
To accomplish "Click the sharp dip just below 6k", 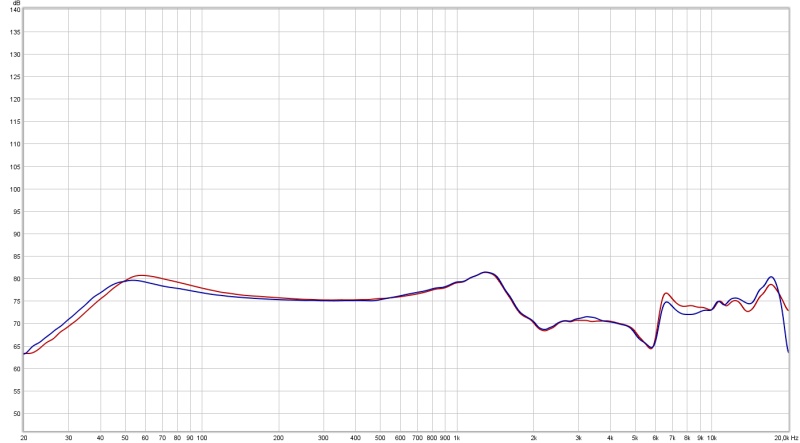I will 651,348.
